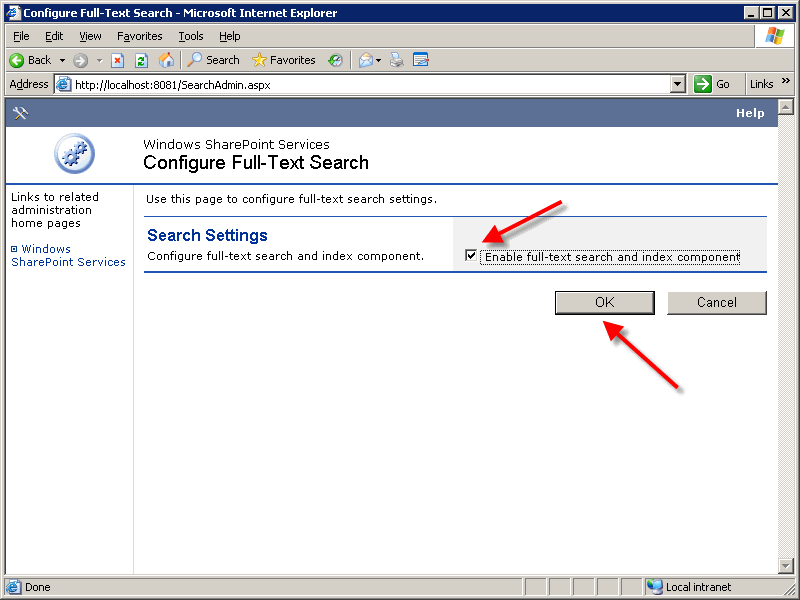The image size is (800, 600).
Task: Click the gears icon beside the page title
Action: [74, 154]
